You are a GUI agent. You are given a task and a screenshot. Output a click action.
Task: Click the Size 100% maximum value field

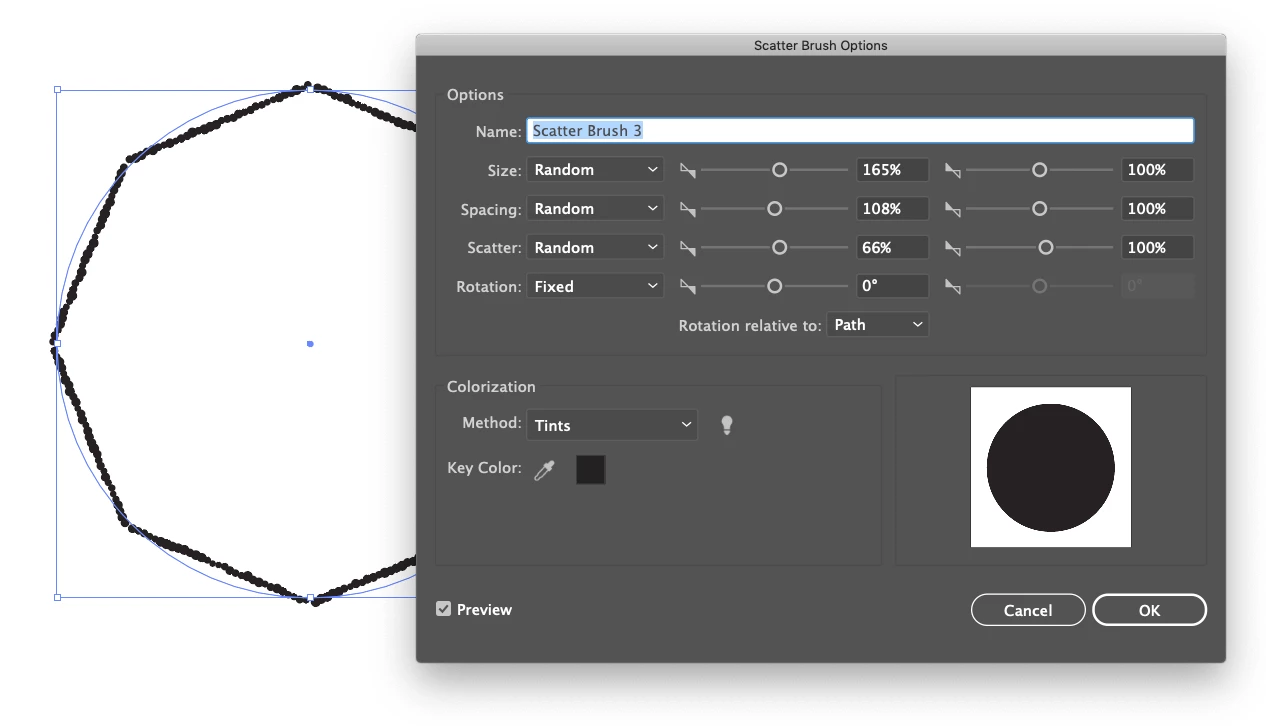pyautogui.click(x=1157, y=170)
